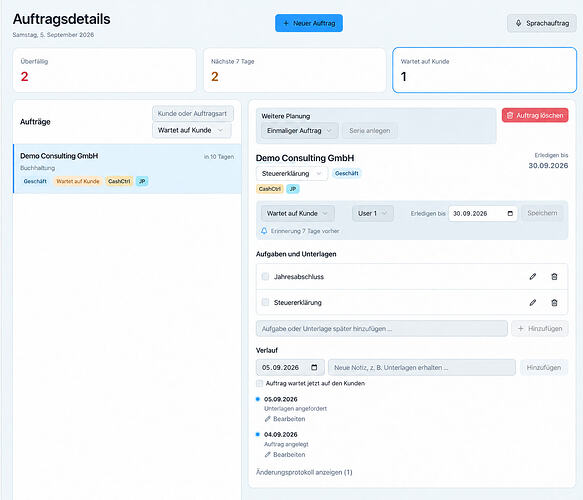583x500 pixels.
Task: Expand the User 1 assignee dropdown
Action: coord(373,213)
